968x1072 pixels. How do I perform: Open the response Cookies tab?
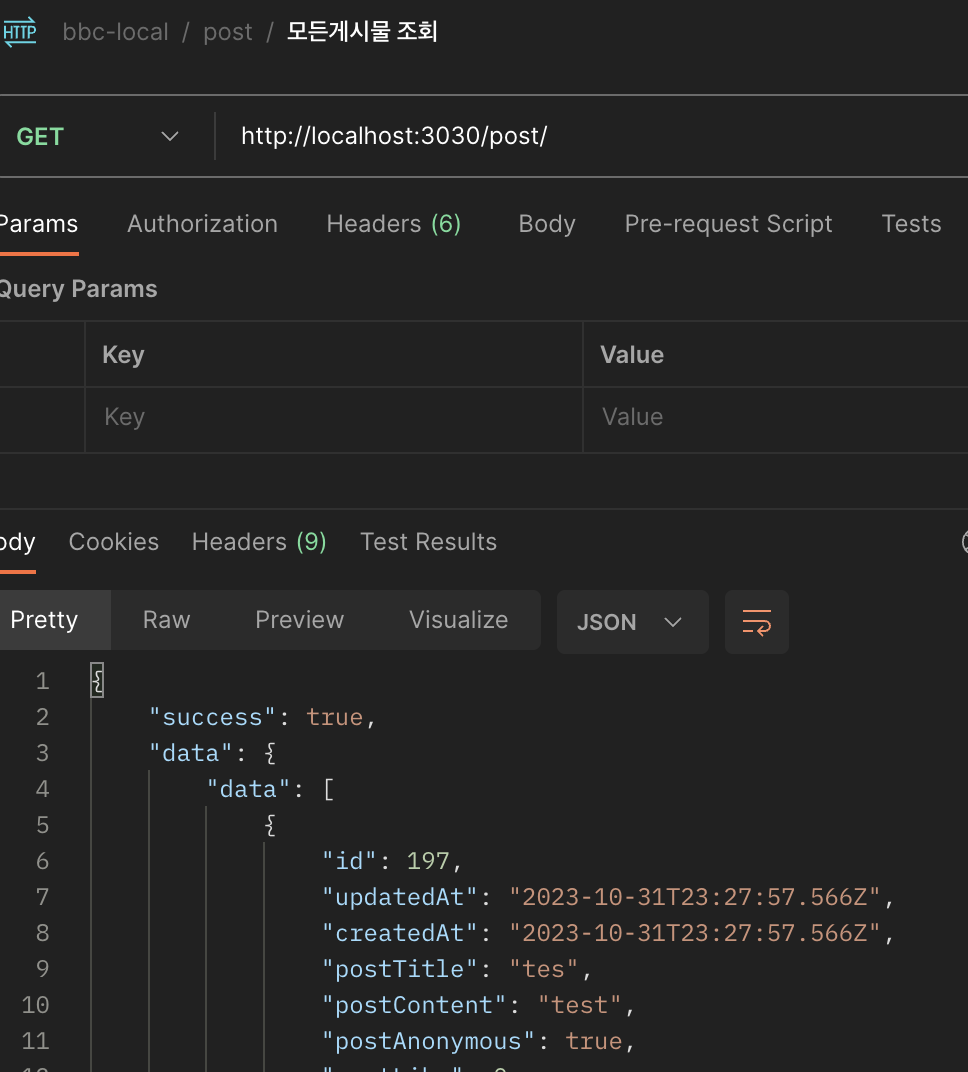[113, 542]
